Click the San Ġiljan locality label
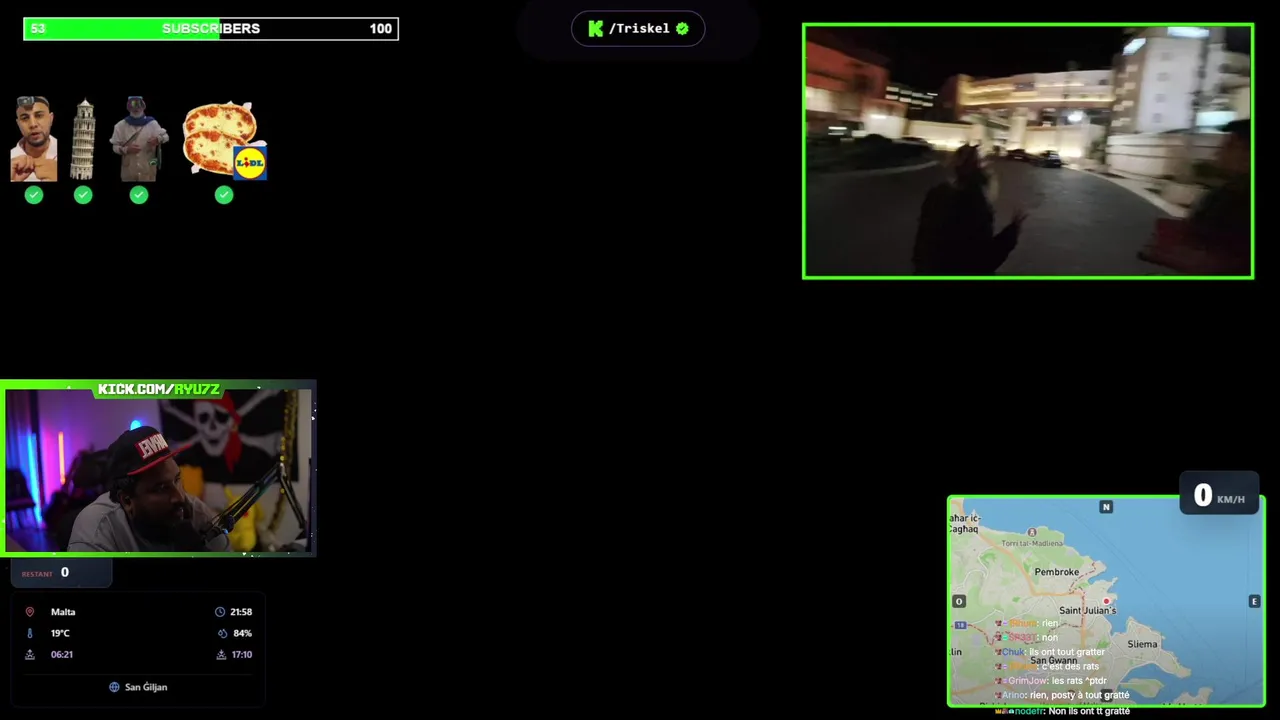 point(146,687)
